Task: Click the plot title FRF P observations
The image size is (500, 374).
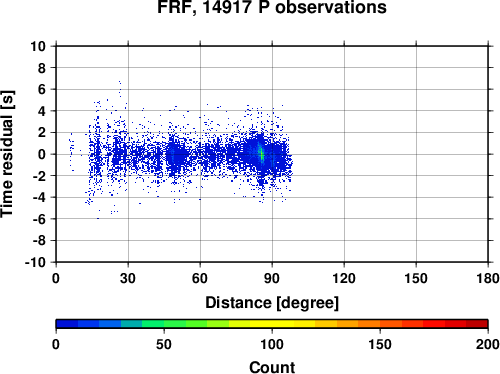Action: [x=272, y=7]
